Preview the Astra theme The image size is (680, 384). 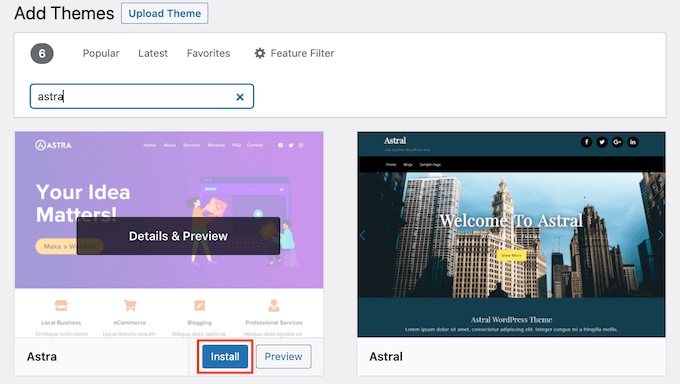click(x=283, y=357)
